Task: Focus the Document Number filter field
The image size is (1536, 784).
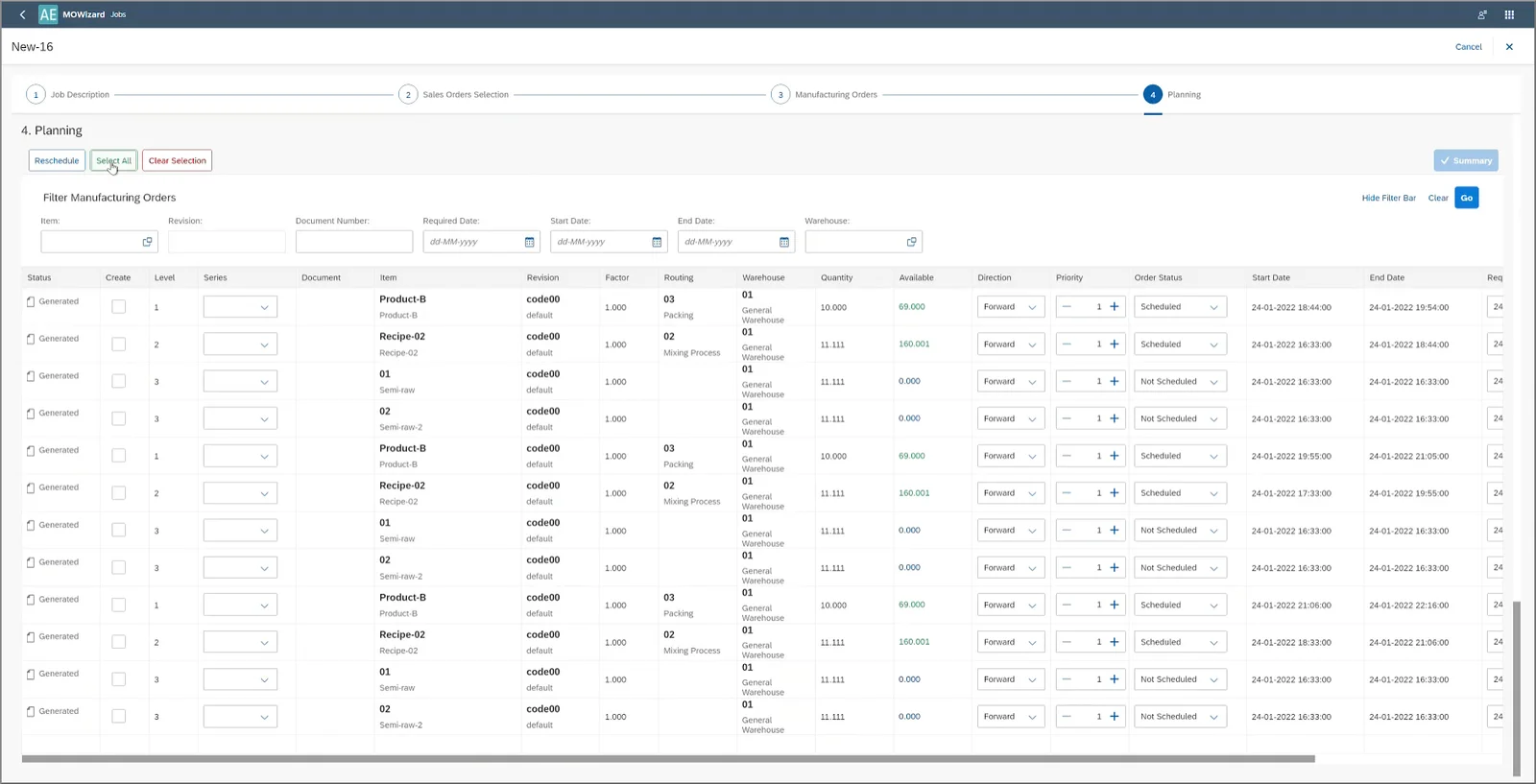Action: [x=354, y=242]
